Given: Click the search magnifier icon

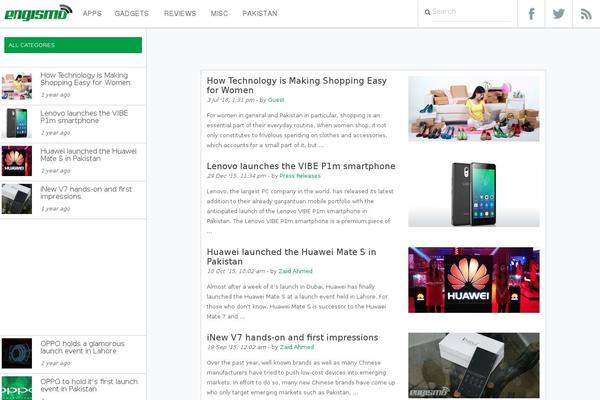Looking at the screenshot, I should [x=427, y=12].
